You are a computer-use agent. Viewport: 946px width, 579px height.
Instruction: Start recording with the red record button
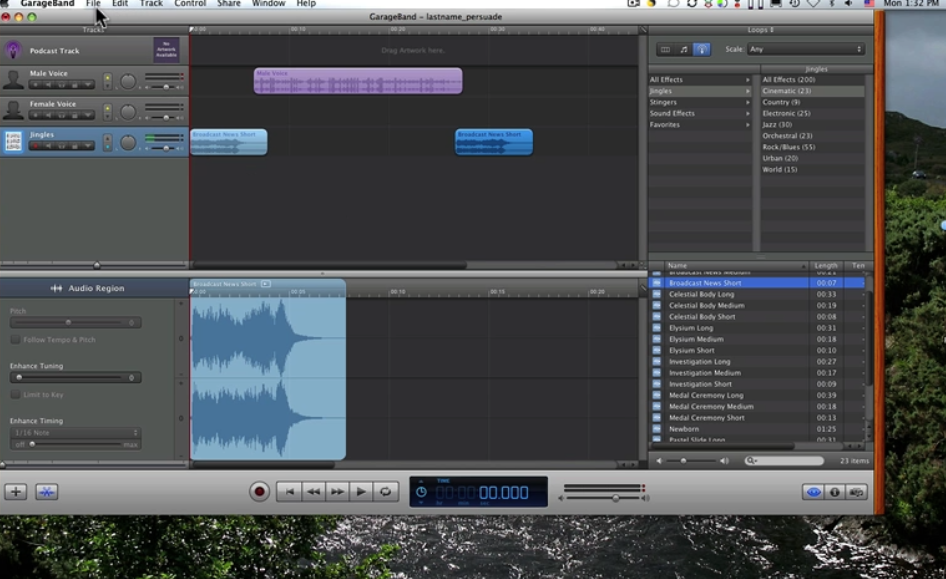point(259,492)
